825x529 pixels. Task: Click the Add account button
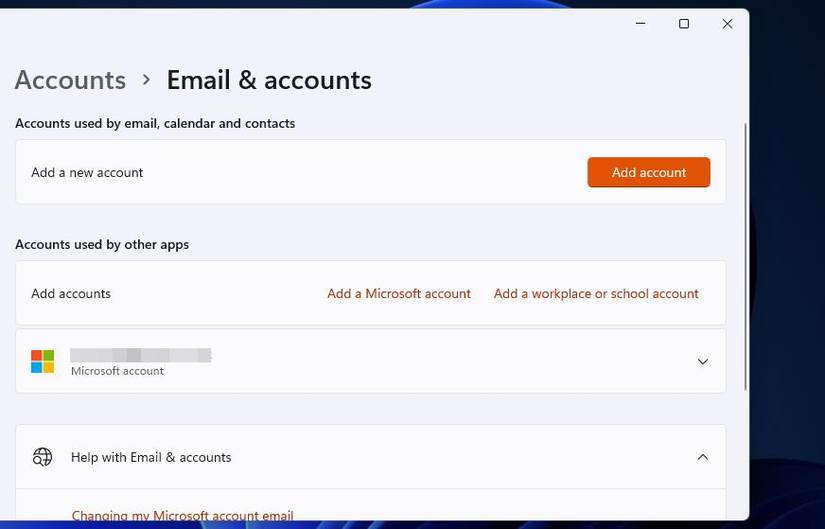pos(649,172)
